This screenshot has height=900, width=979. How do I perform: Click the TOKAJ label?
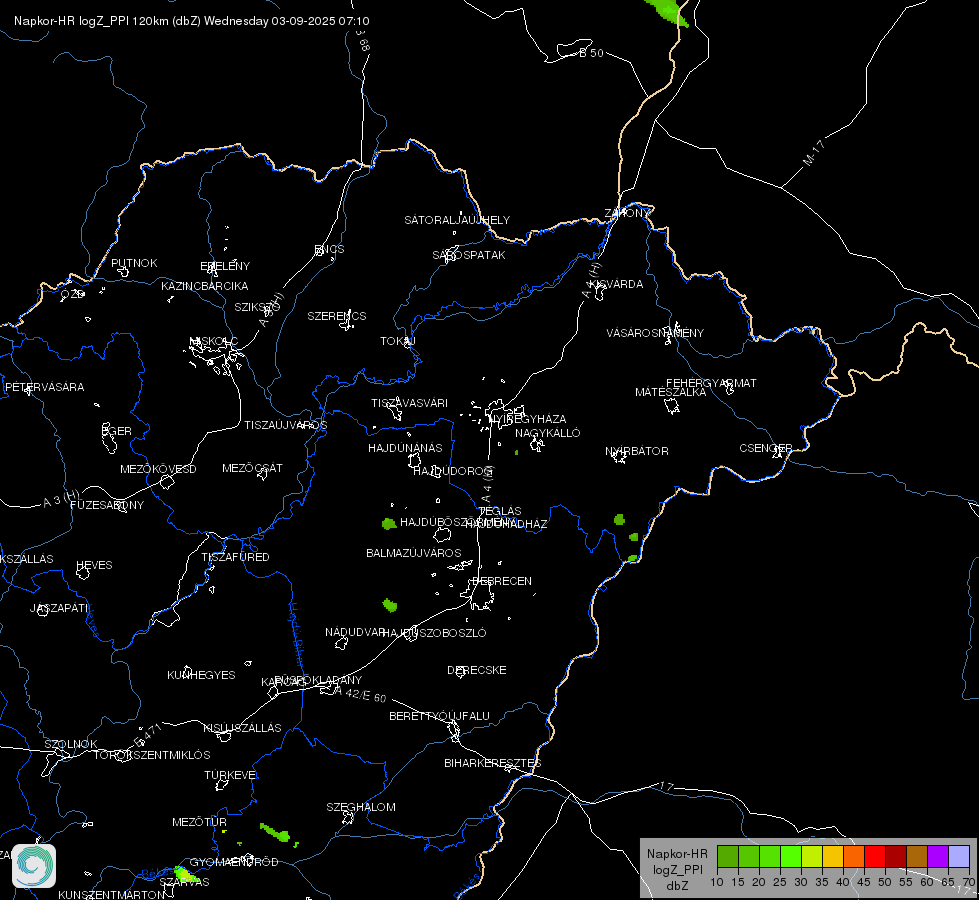tap(398, 341)
